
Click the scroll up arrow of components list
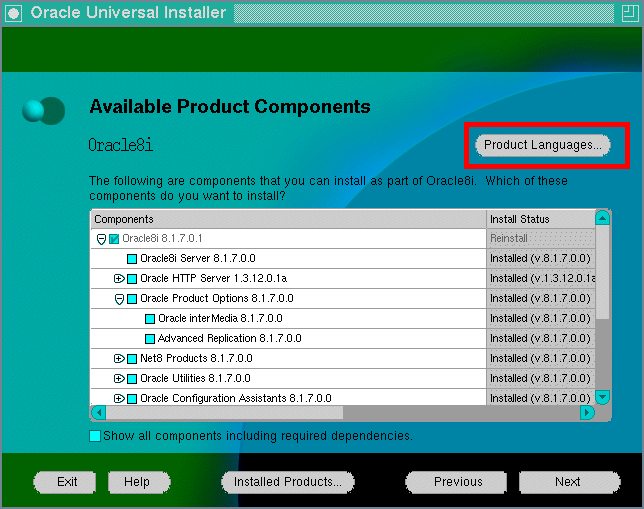click(x=603, y=218)
